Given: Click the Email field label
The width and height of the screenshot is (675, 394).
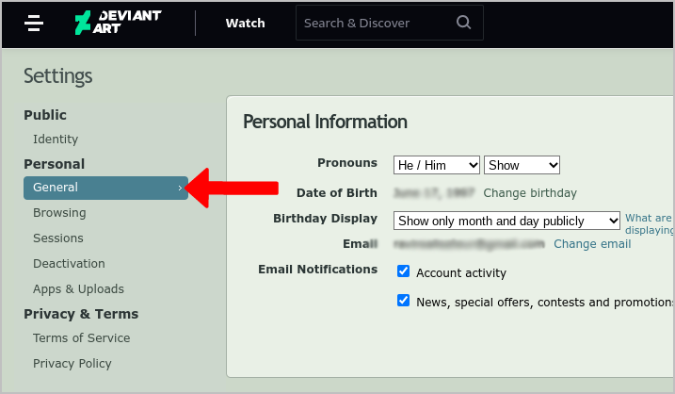Looking at the screenshot, I should pyautogui.click(x=360, y=244).
